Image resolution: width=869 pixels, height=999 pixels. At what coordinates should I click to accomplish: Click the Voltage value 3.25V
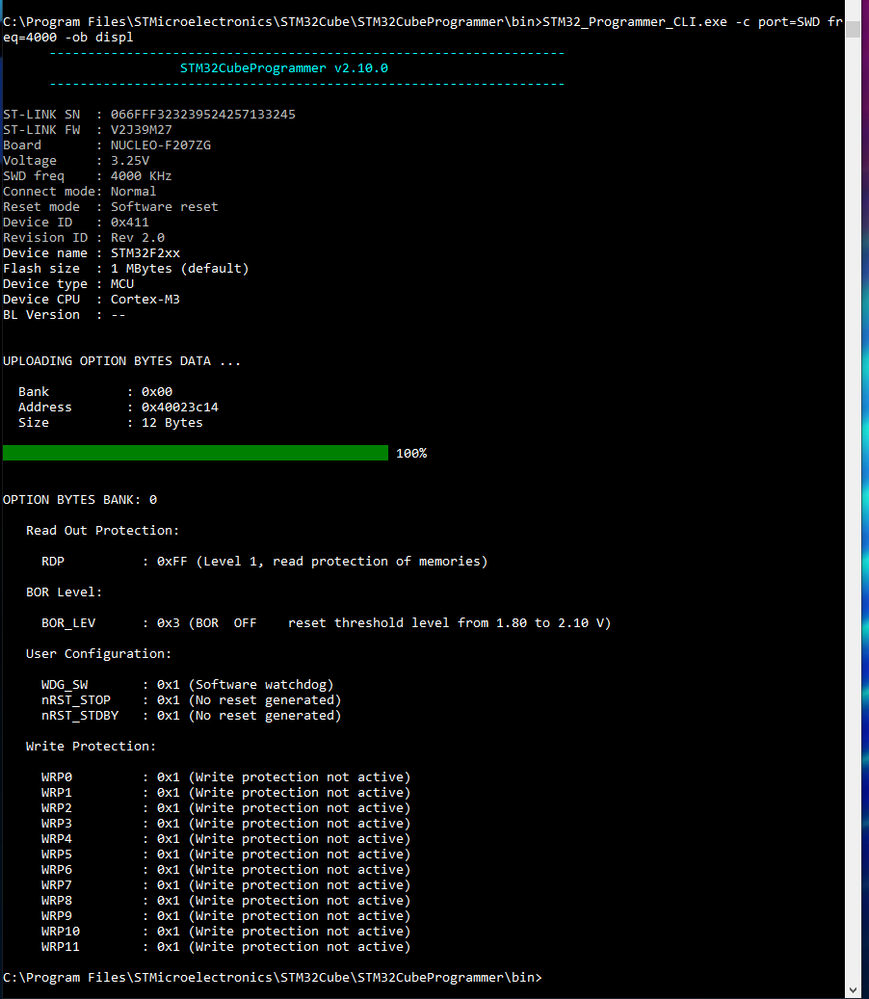tap(130, 161)
